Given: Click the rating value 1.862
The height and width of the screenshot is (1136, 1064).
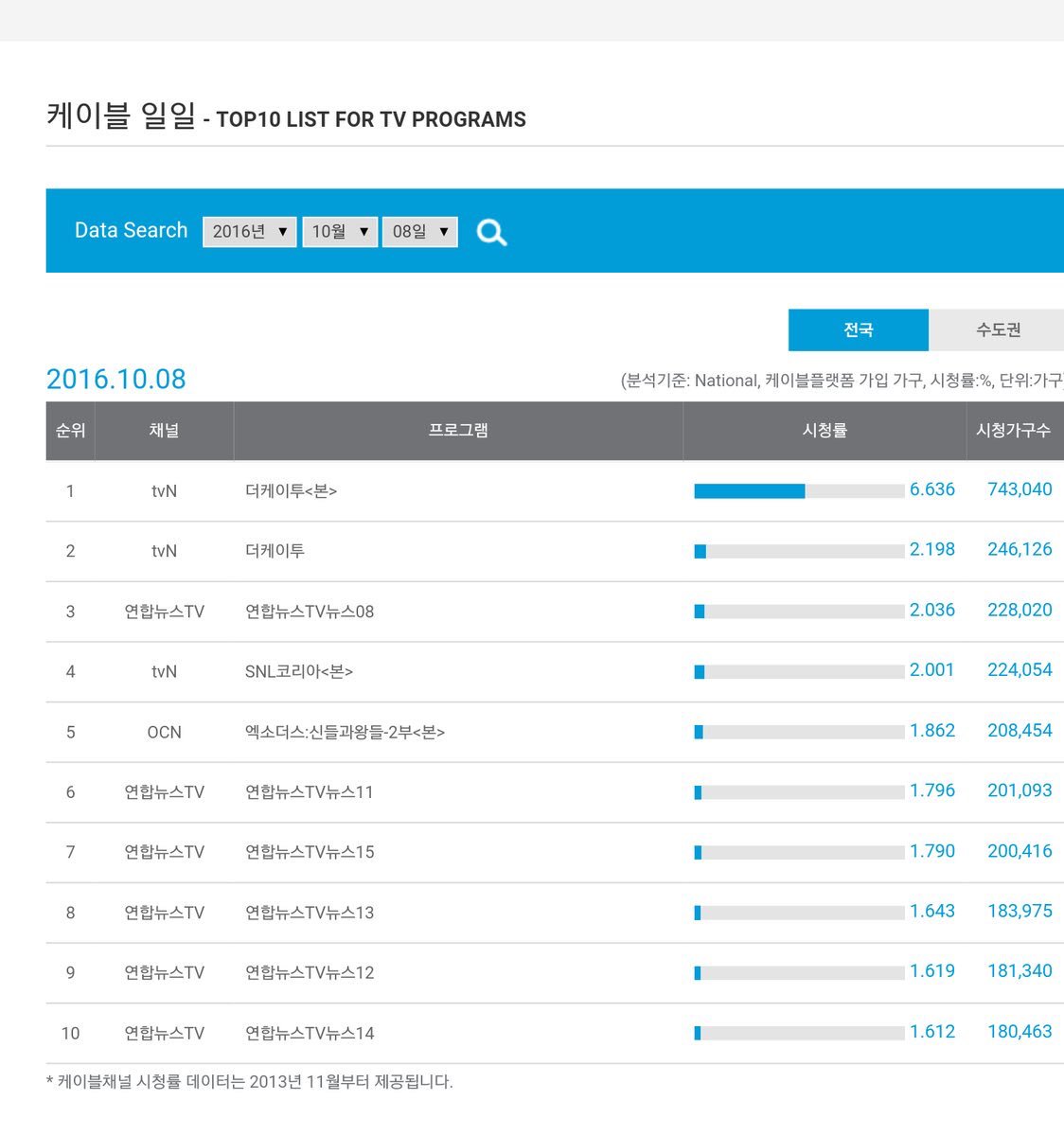Looking at the screenshot, I should (x=932, y=730).
